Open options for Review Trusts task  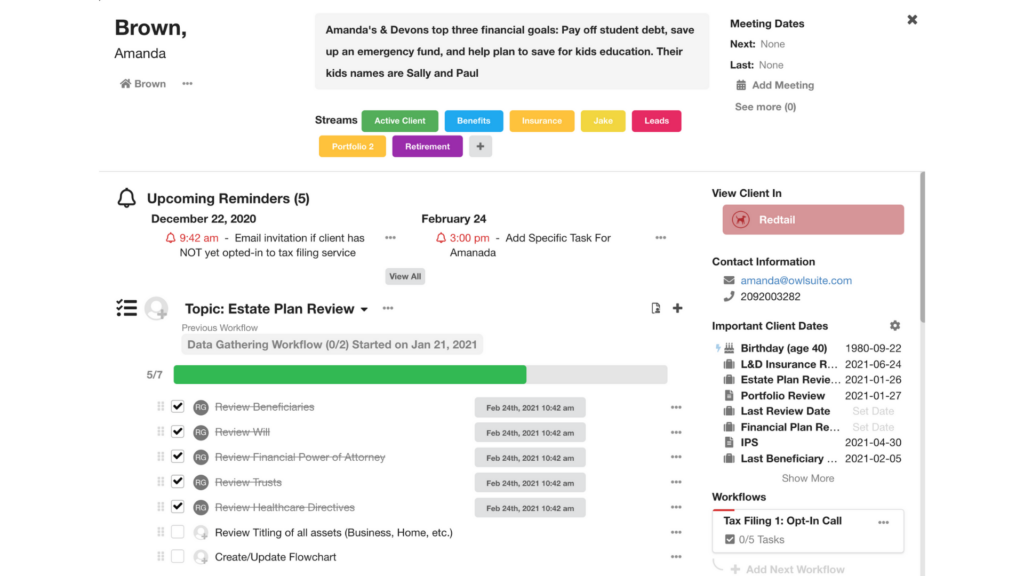676,482
